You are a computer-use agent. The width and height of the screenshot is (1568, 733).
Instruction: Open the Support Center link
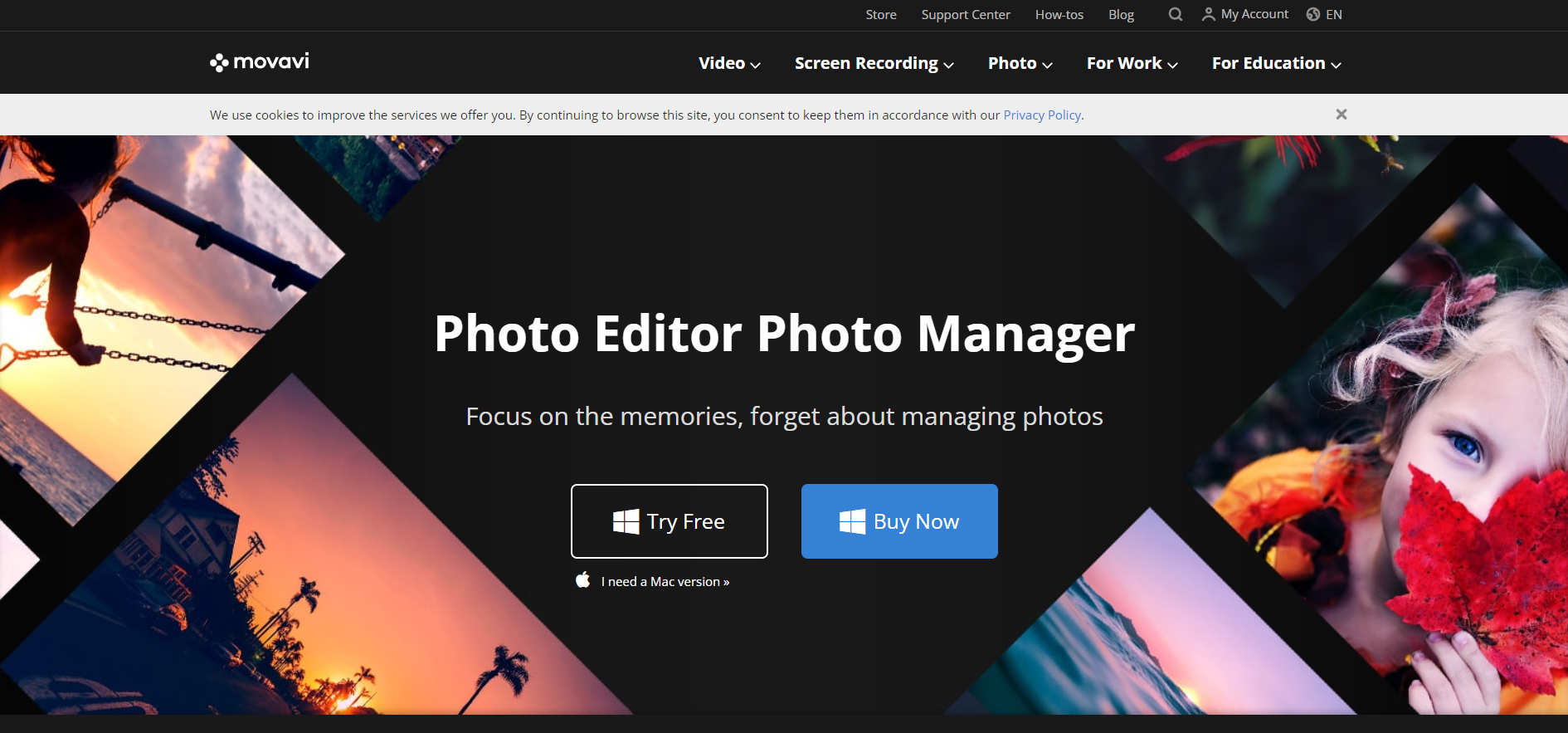[965, 15]
